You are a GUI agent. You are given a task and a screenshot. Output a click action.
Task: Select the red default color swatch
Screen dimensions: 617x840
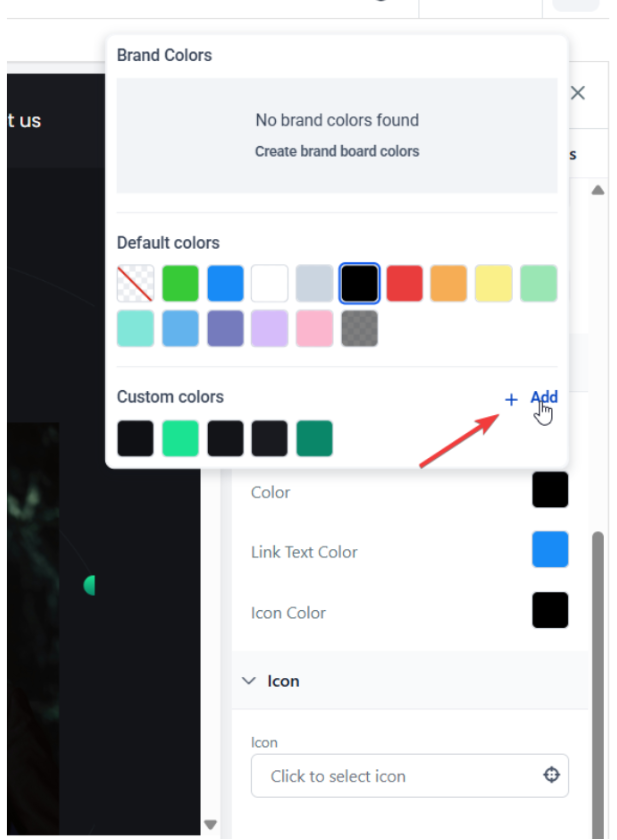point(404,283)
